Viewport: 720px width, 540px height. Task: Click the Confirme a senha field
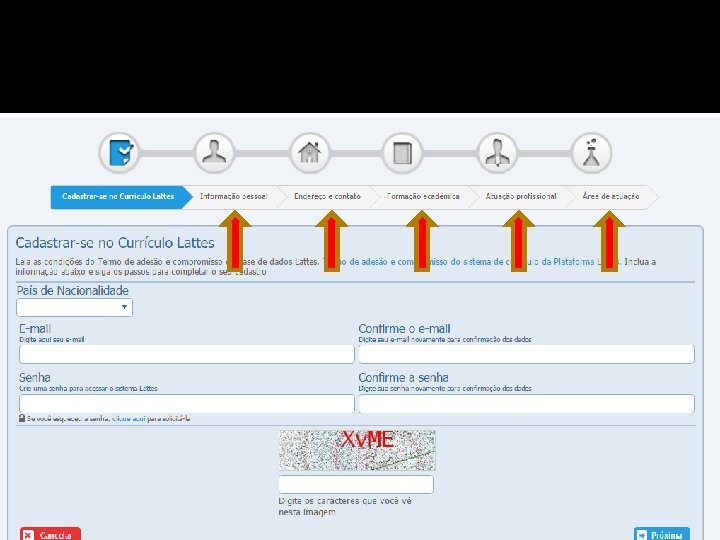click(x=526, y=404)
